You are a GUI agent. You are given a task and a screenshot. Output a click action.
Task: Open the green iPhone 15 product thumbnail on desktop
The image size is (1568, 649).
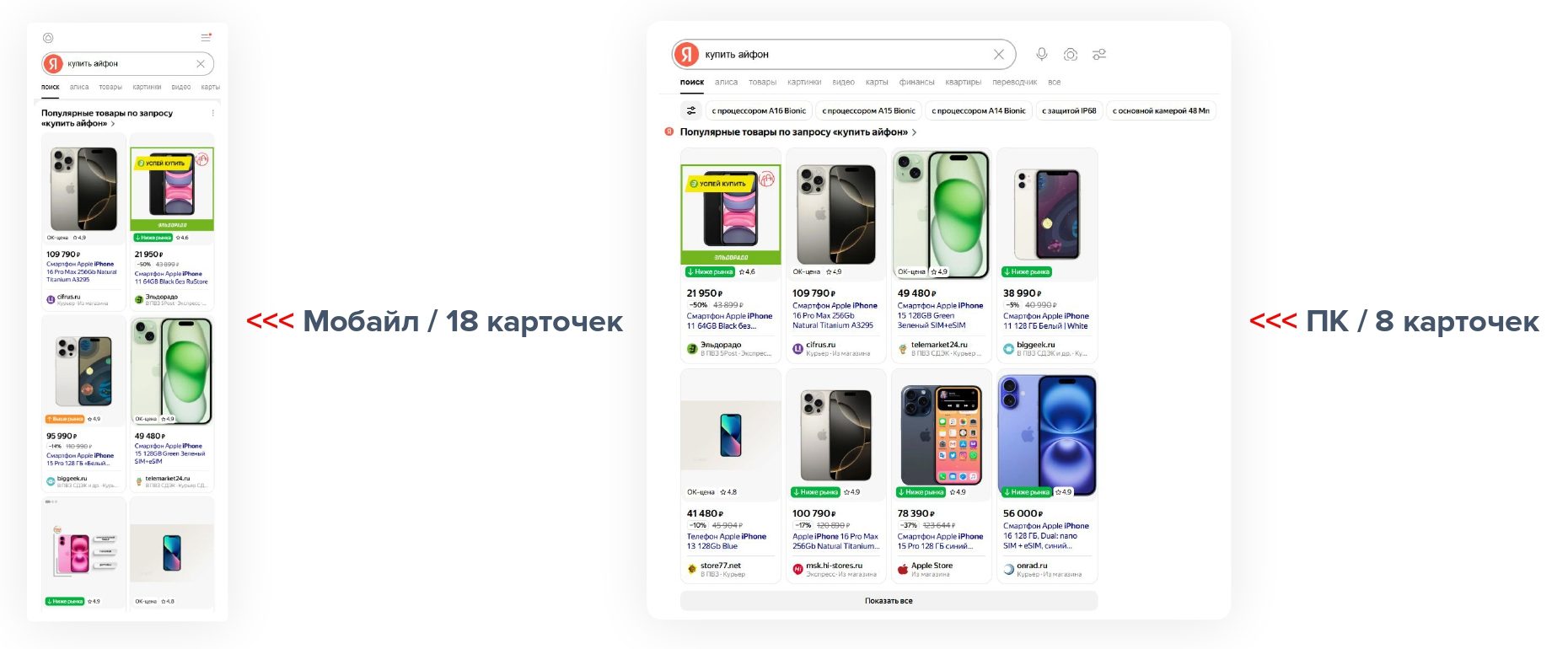click(x=941, y=215)
